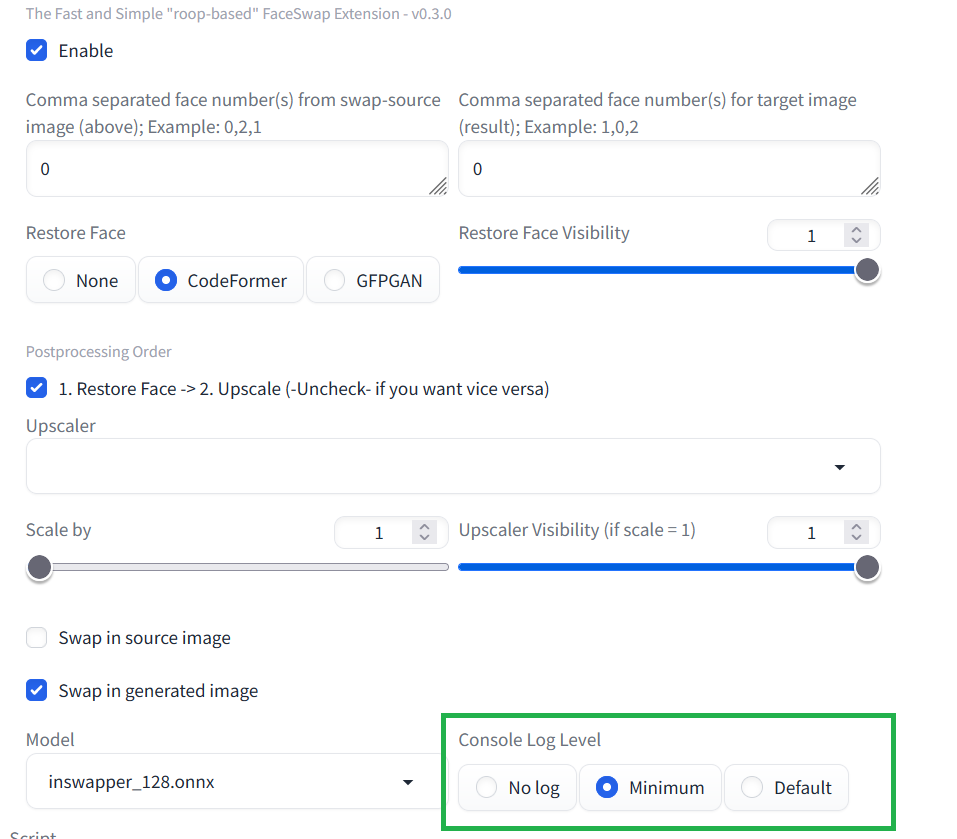This screenshot has height=839, width=957.
Task: Disable Swap in generated image
Action: [36, 690]
